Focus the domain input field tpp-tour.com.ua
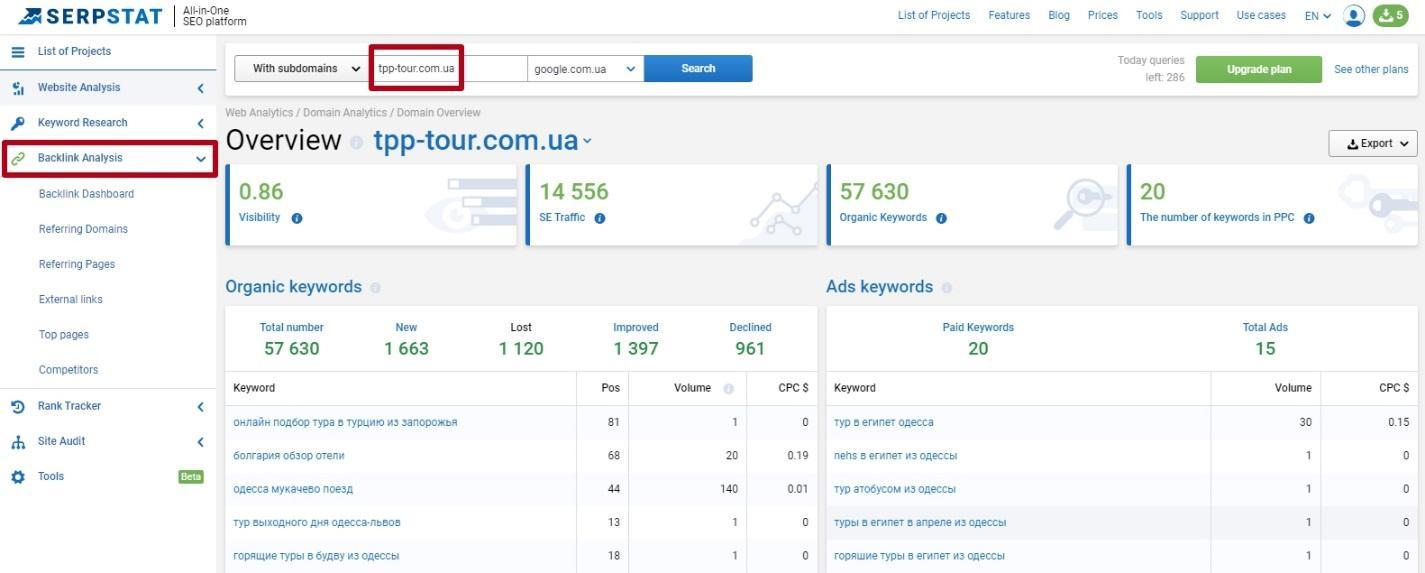 coord(449,69)
